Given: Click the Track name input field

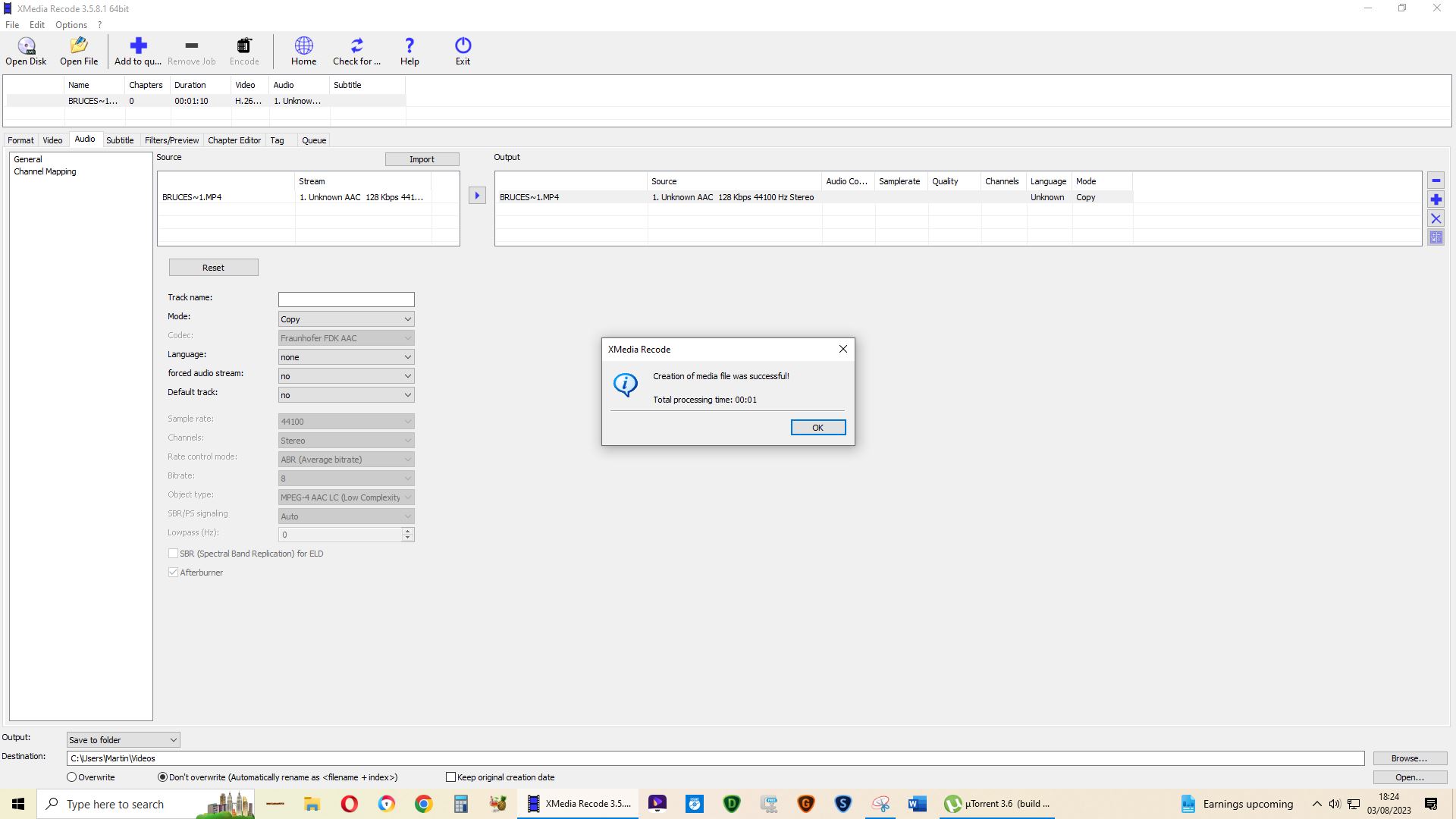Looking at the screenshot, I should pyautogui.click(x=346, y=299).
